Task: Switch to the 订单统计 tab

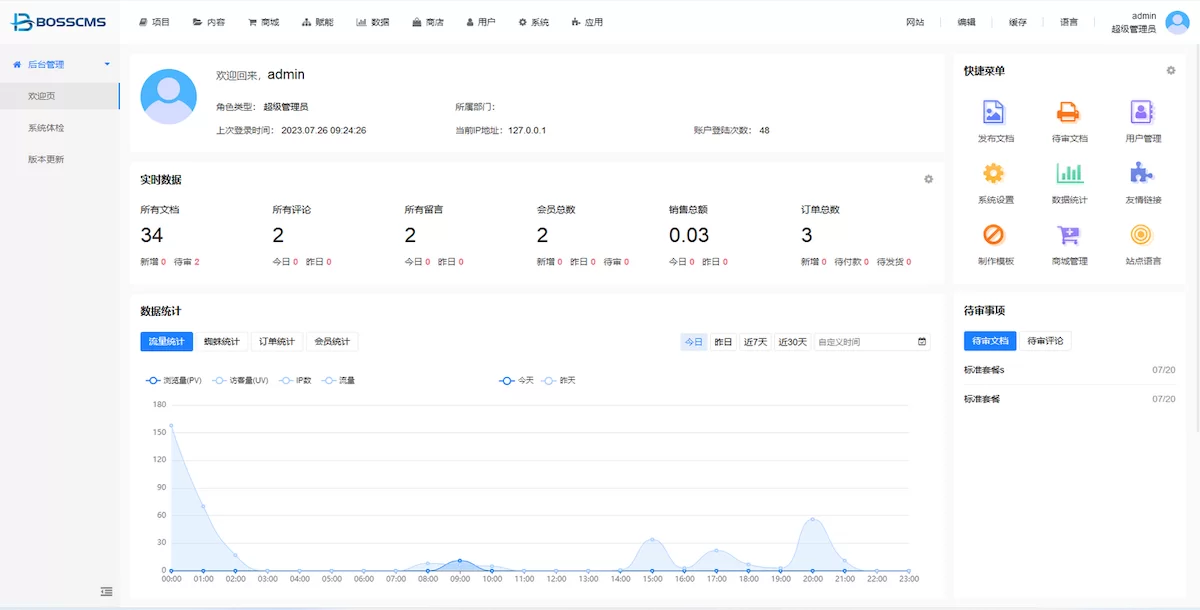Action: pyautogui.click(x=276, y=342)
